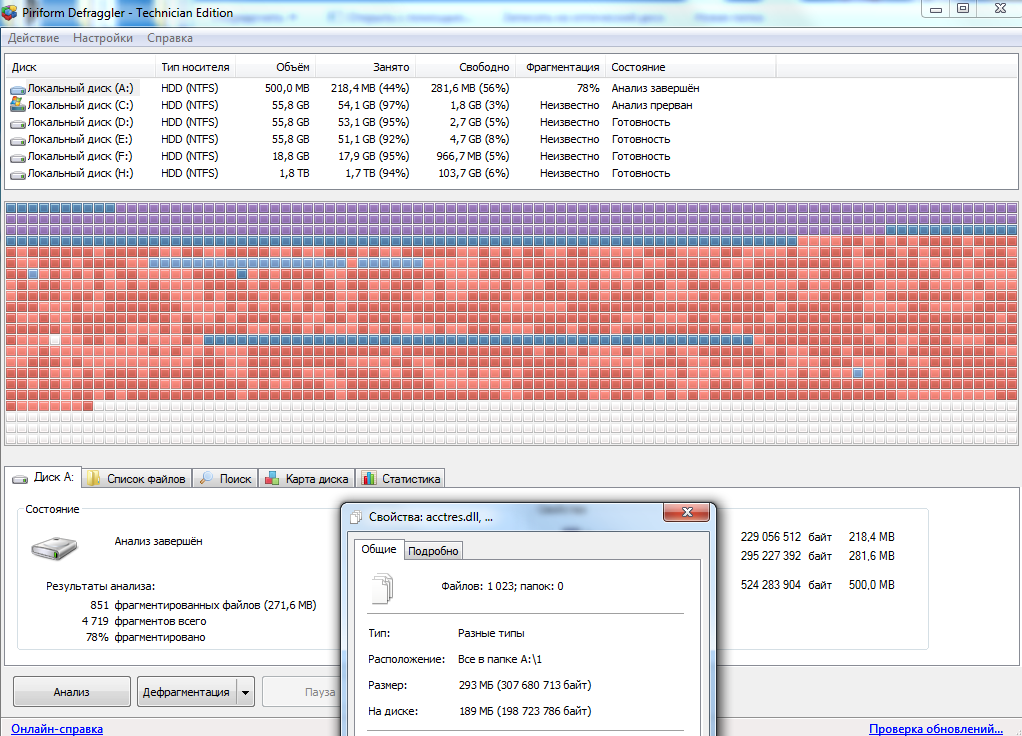Click Анализ прерван status for disk C:
1022x736 pixels.
(x=652, y=105)
